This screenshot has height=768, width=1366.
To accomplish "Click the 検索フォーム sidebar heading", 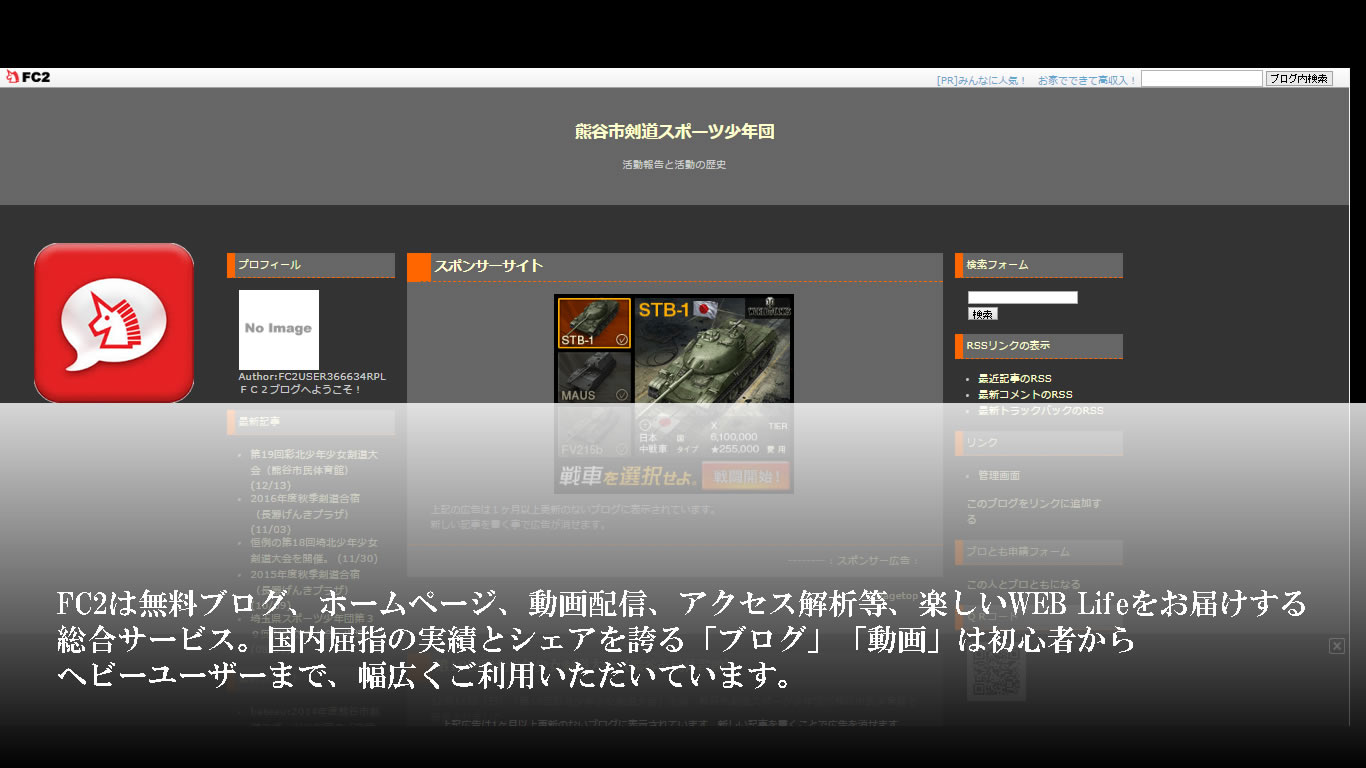I will coord(997,265).
